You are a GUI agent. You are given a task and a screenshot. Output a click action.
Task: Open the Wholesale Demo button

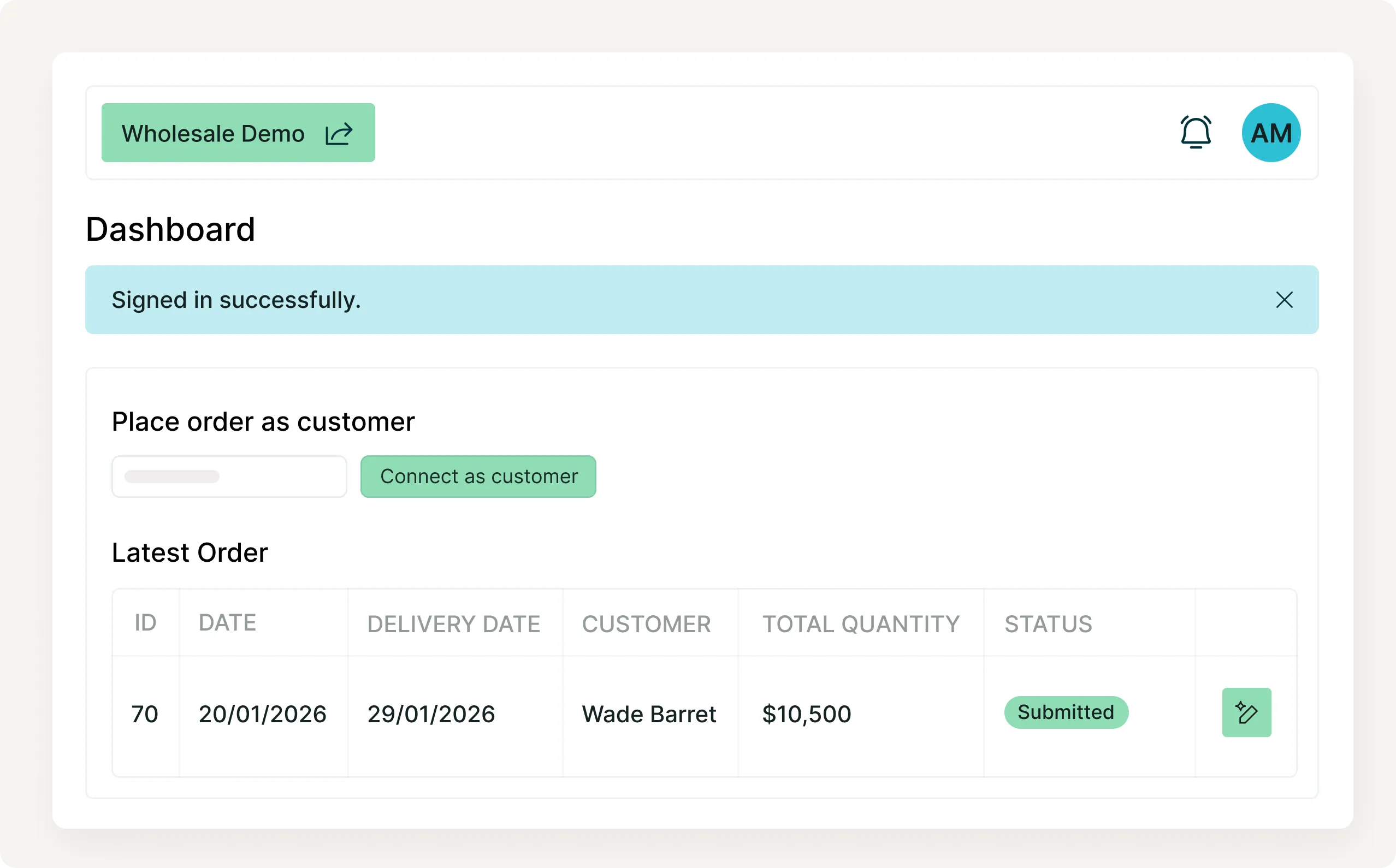click(x=214, y=133)
